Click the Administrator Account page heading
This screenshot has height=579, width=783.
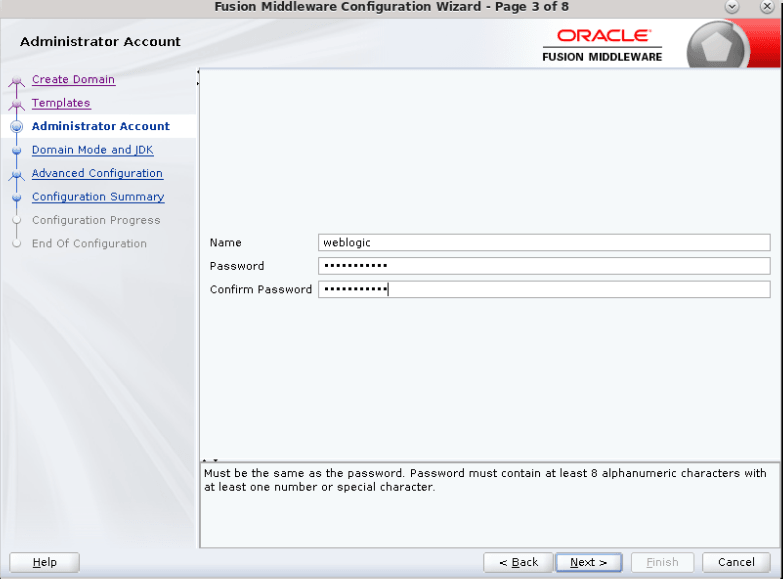coord(100,41)
